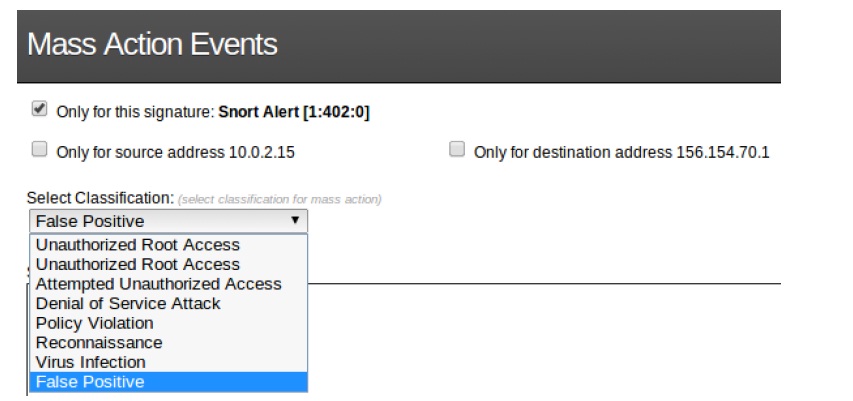Select 'Attempted Unauthorized Access' from the list
Viewport: 853px width, 401px height.
(158, 284)
